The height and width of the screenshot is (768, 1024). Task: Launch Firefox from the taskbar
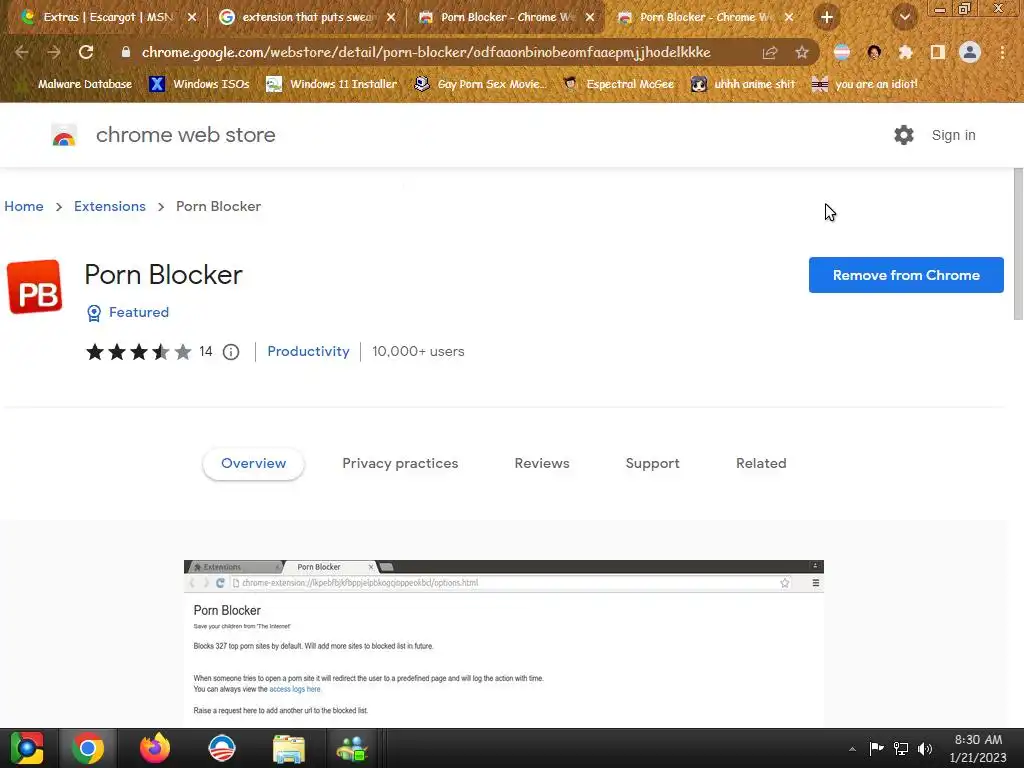155,748
